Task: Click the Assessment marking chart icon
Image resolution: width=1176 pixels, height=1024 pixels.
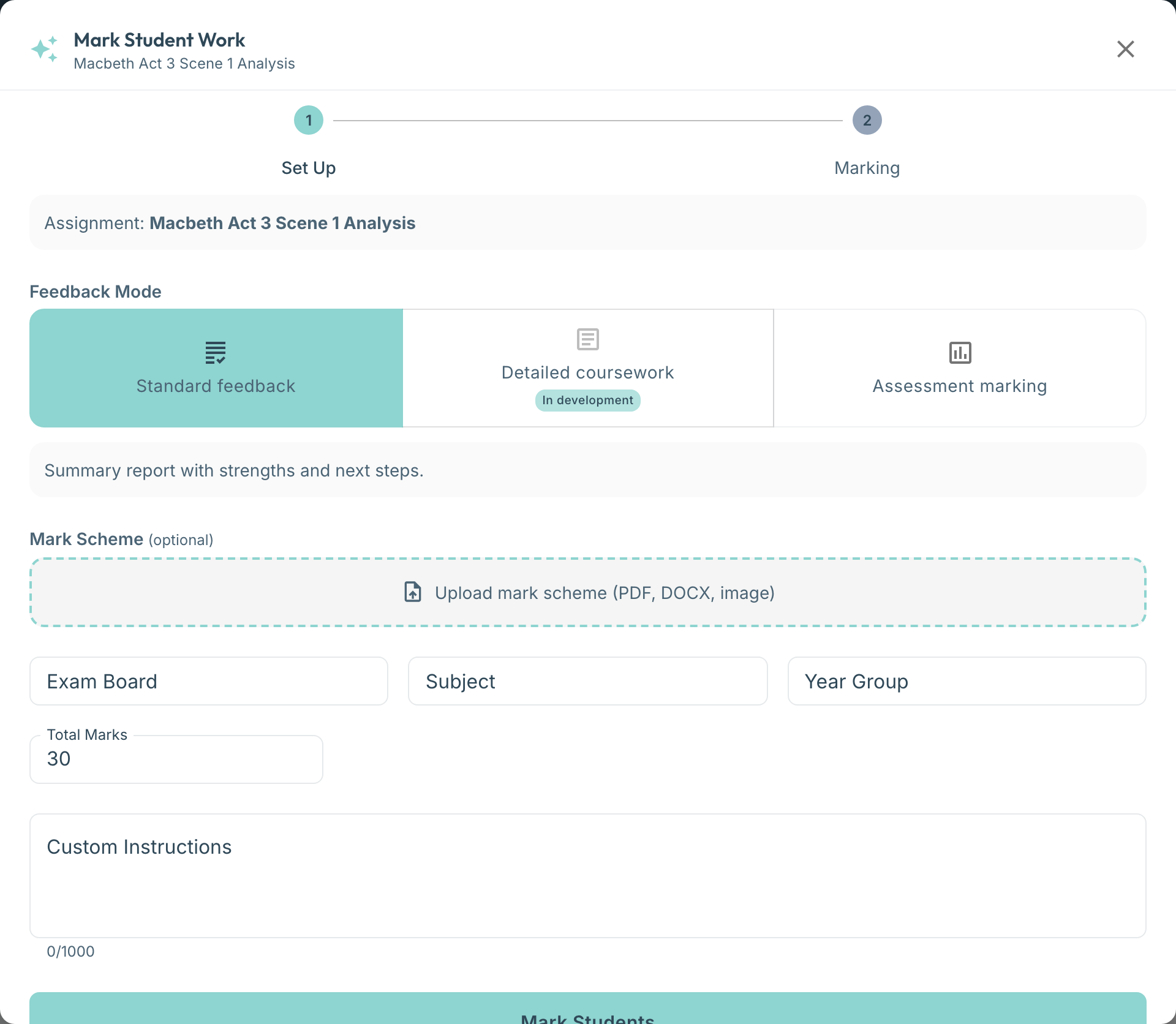Action: (960, 353)
